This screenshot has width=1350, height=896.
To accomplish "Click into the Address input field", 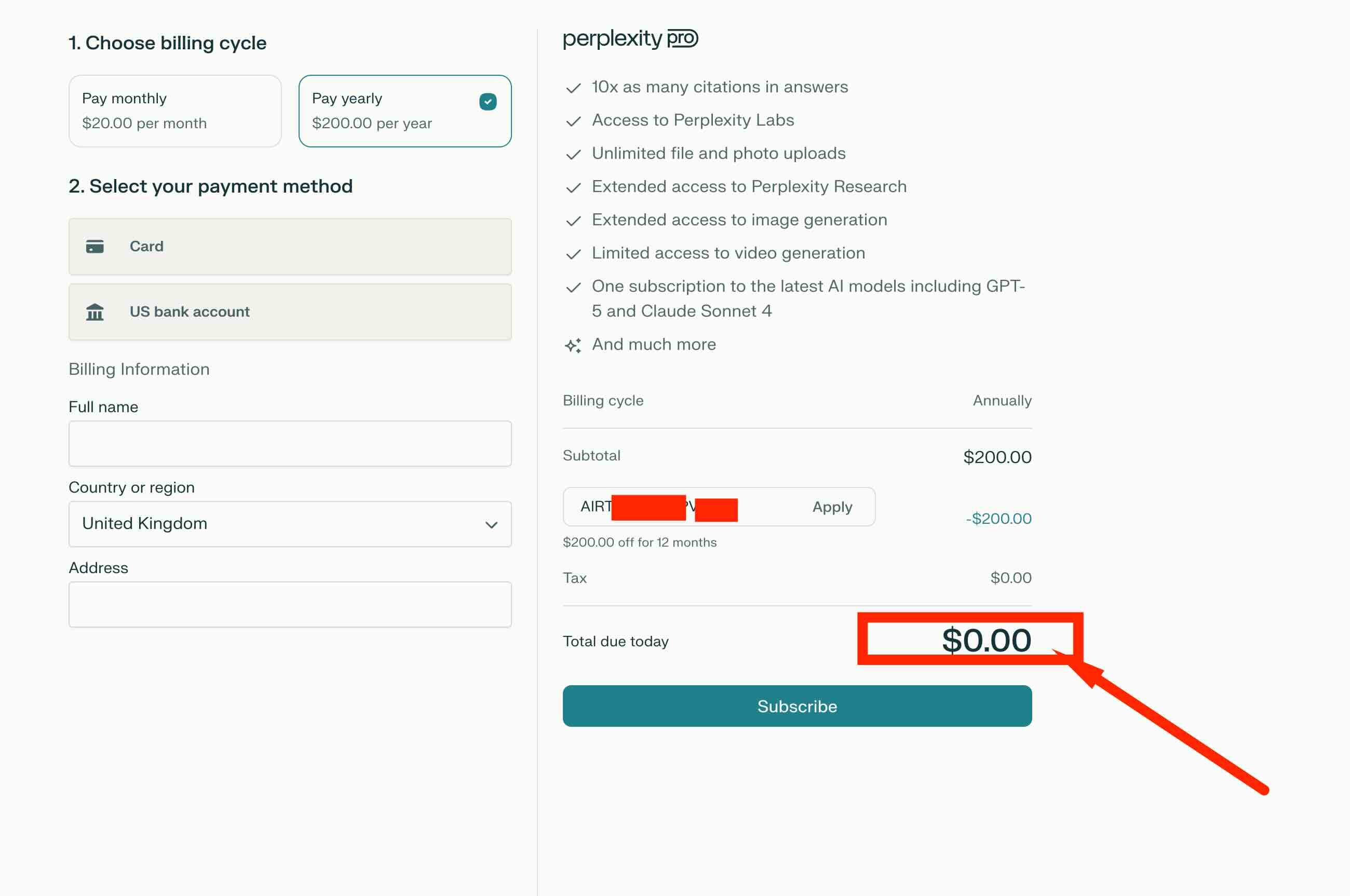I will pos(290,605).
